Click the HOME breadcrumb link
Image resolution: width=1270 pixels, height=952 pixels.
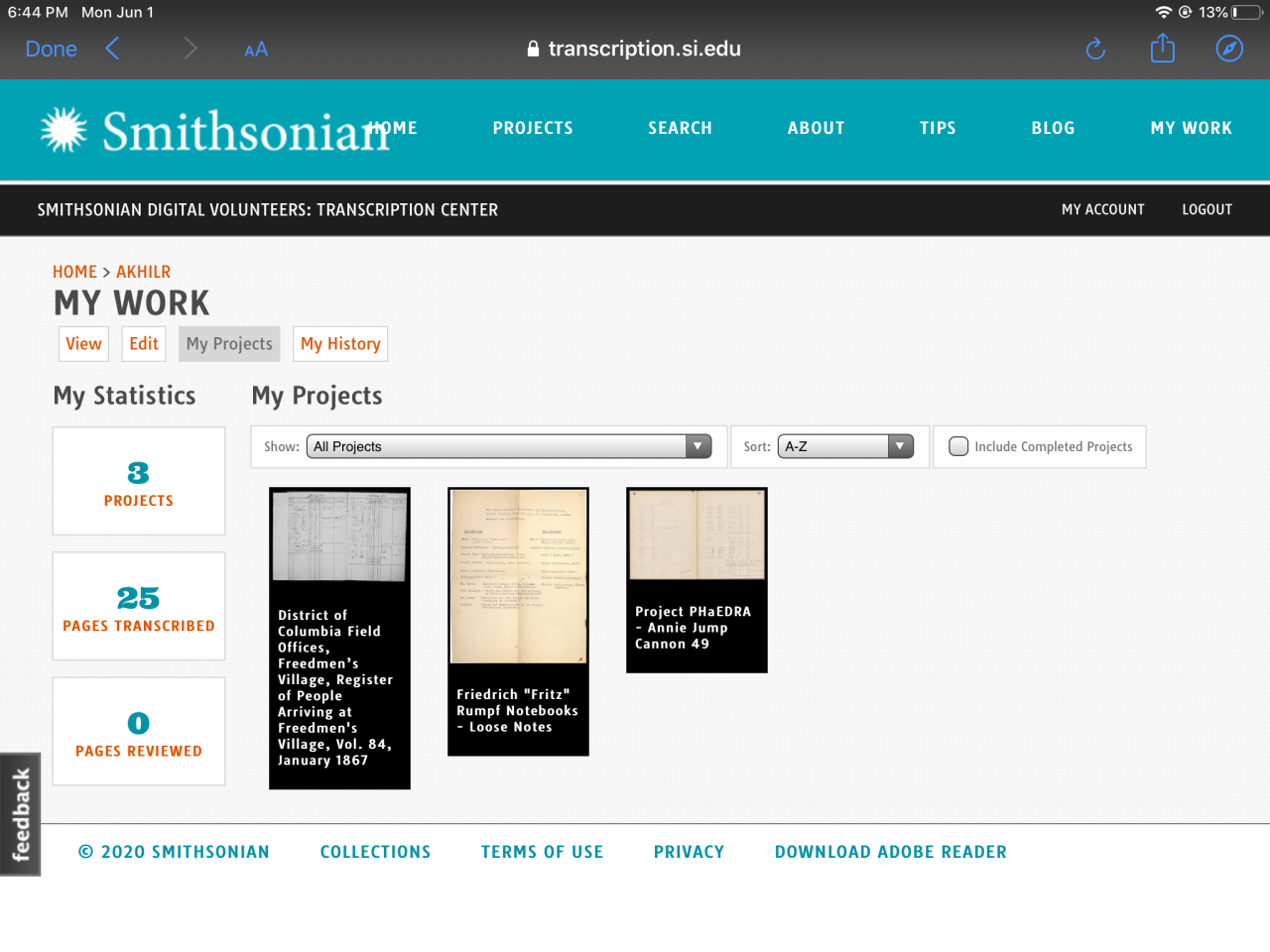(x=74, y=272)
